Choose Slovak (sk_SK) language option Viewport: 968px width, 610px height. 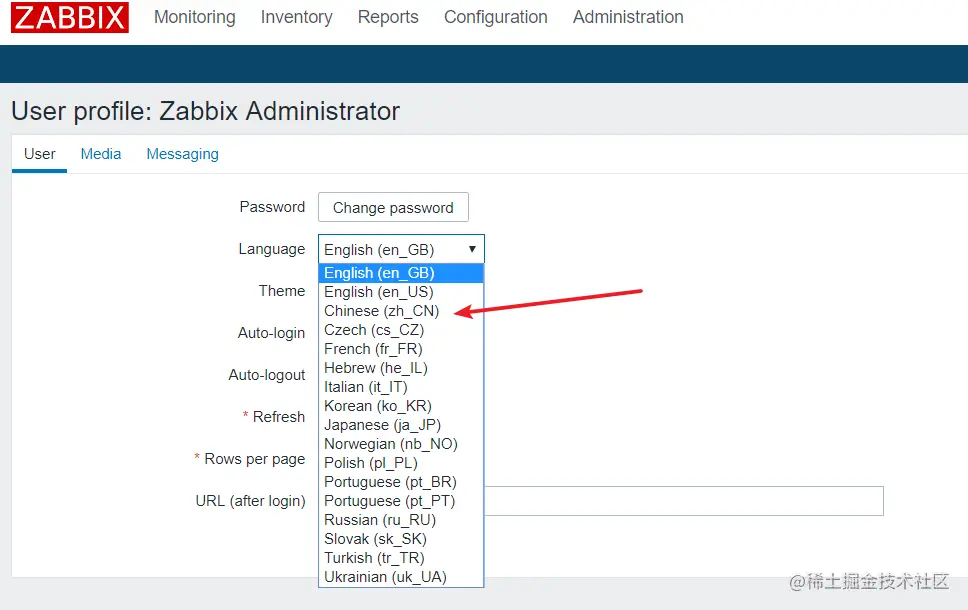pyautogui.click(x=401, y=539)
